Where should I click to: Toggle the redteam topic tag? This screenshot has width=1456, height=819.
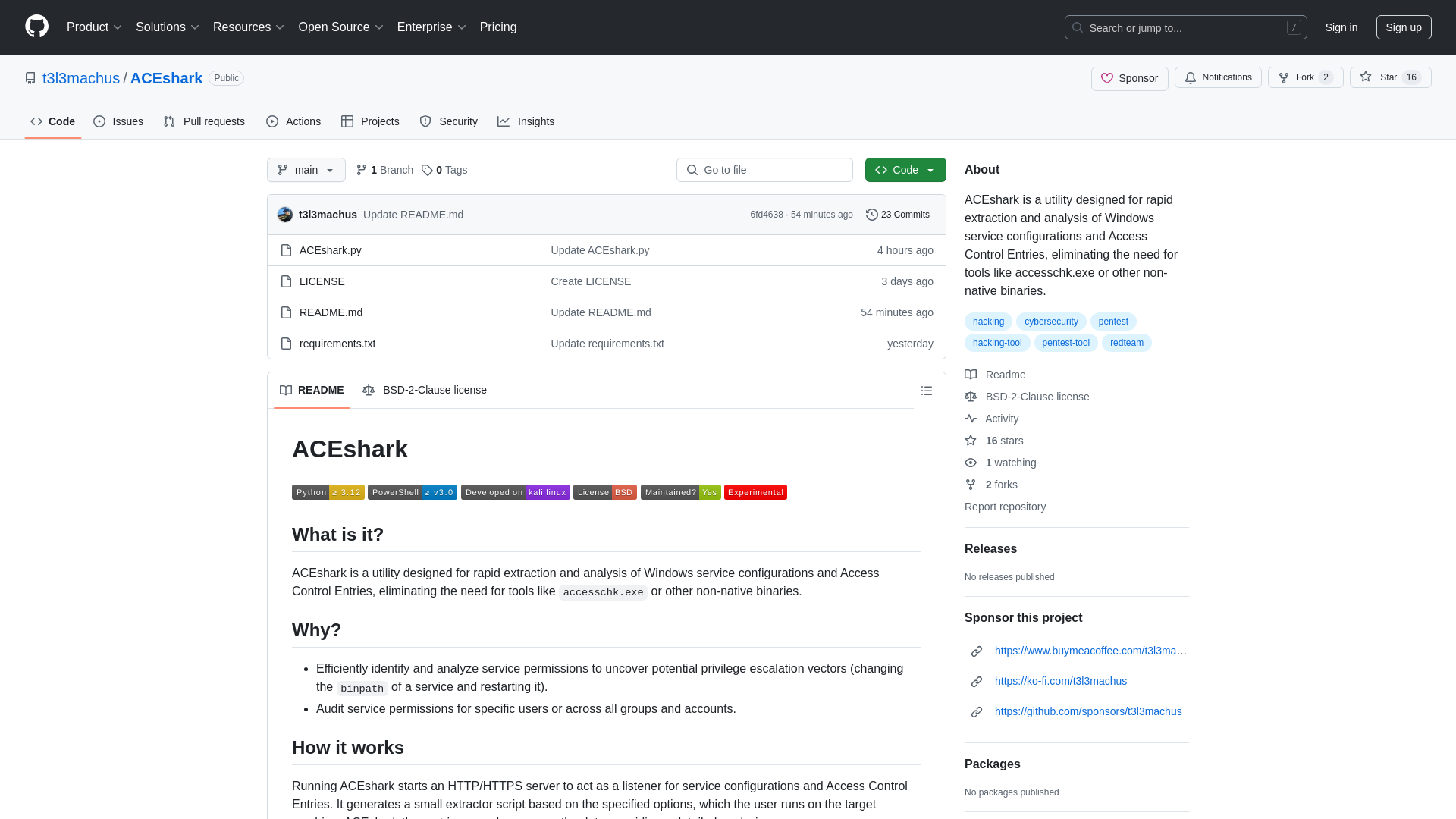point(1126,342)
